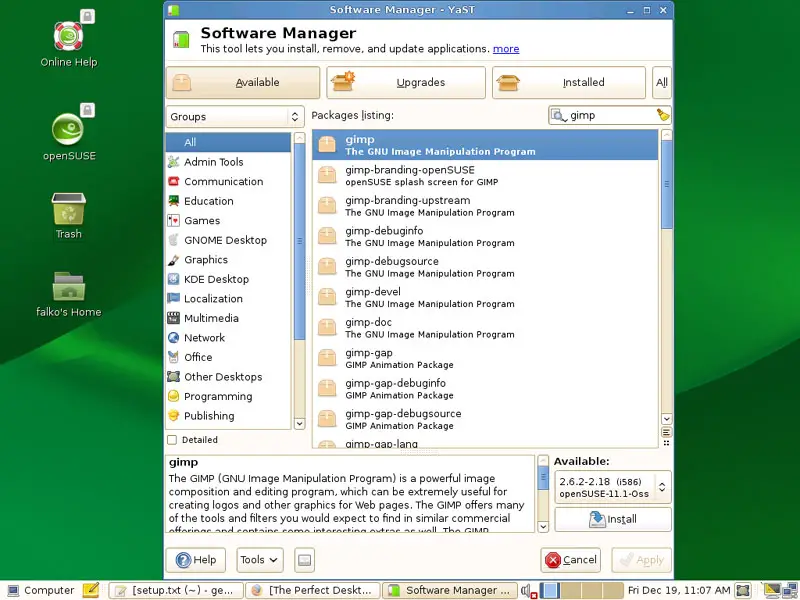The width and height of the screenshot is (800, 600).
Task: Select the gimp-doc package
Action: [x=485, y=328]
